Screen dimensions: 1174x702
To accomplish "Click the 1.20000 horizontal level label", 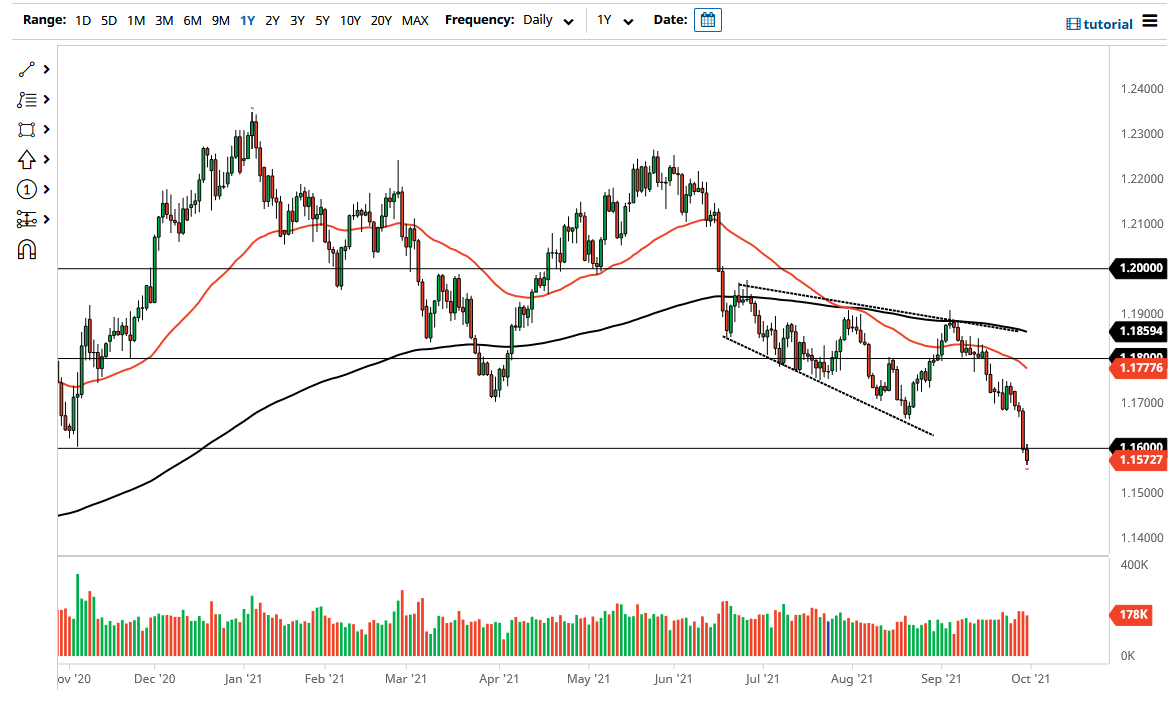I will pos(1138,268).
